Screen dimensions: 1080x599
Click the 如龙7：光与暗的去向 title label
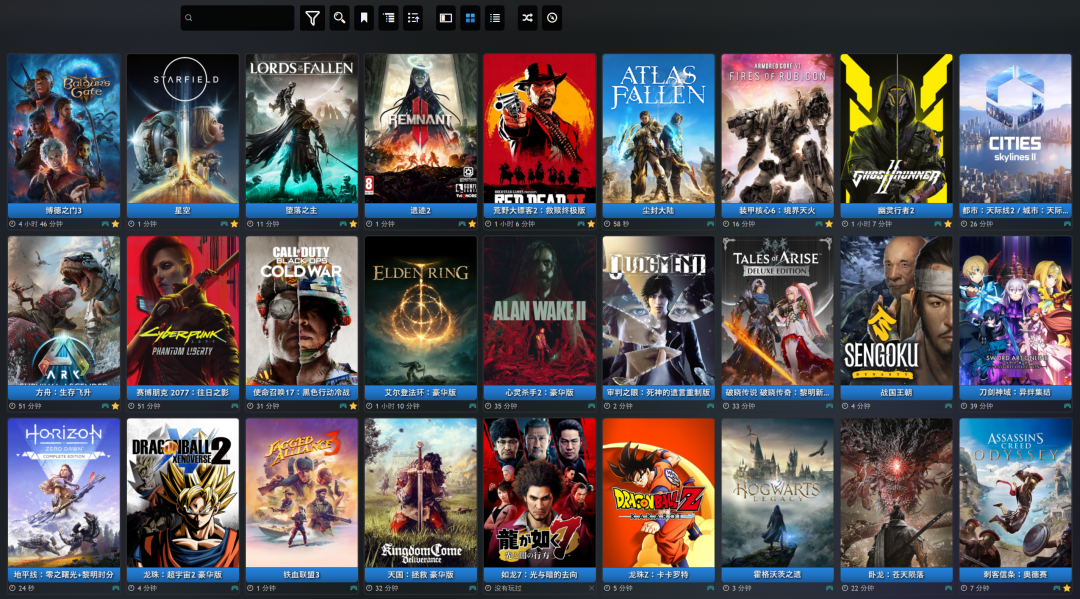coord(539,575)
